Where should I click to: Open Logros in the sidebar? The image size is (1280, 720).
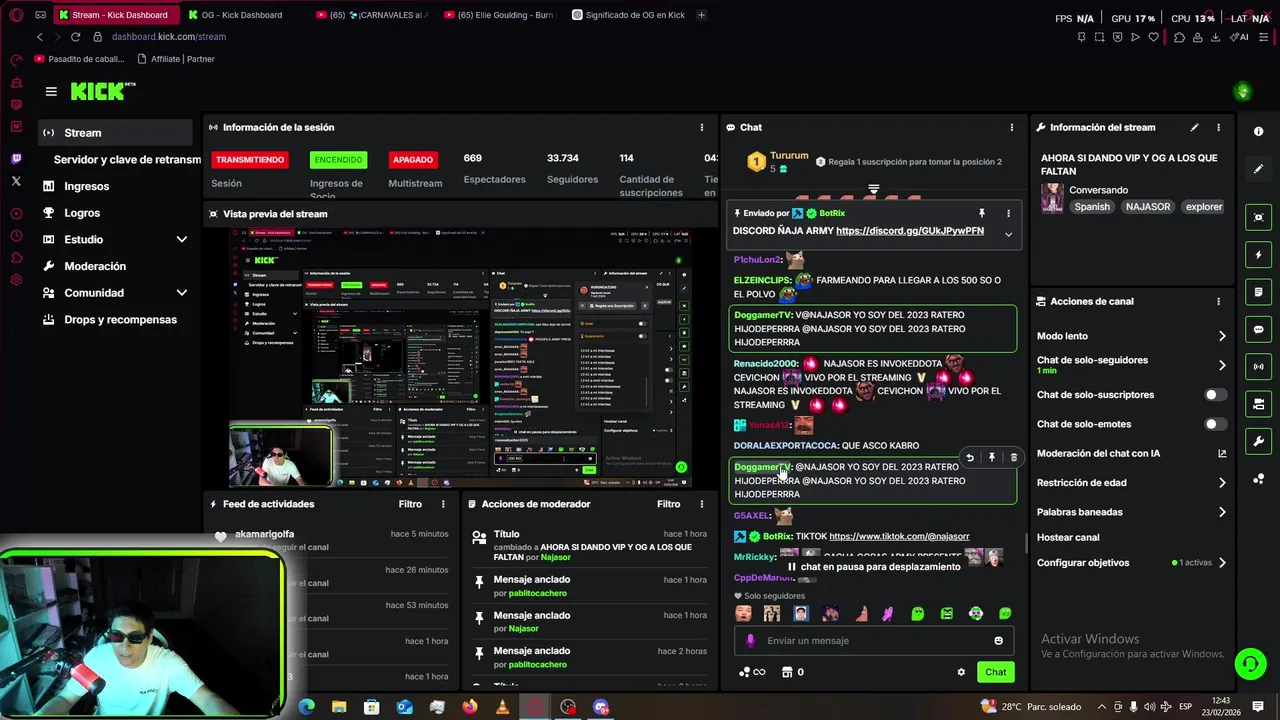[x=82, y=213]
